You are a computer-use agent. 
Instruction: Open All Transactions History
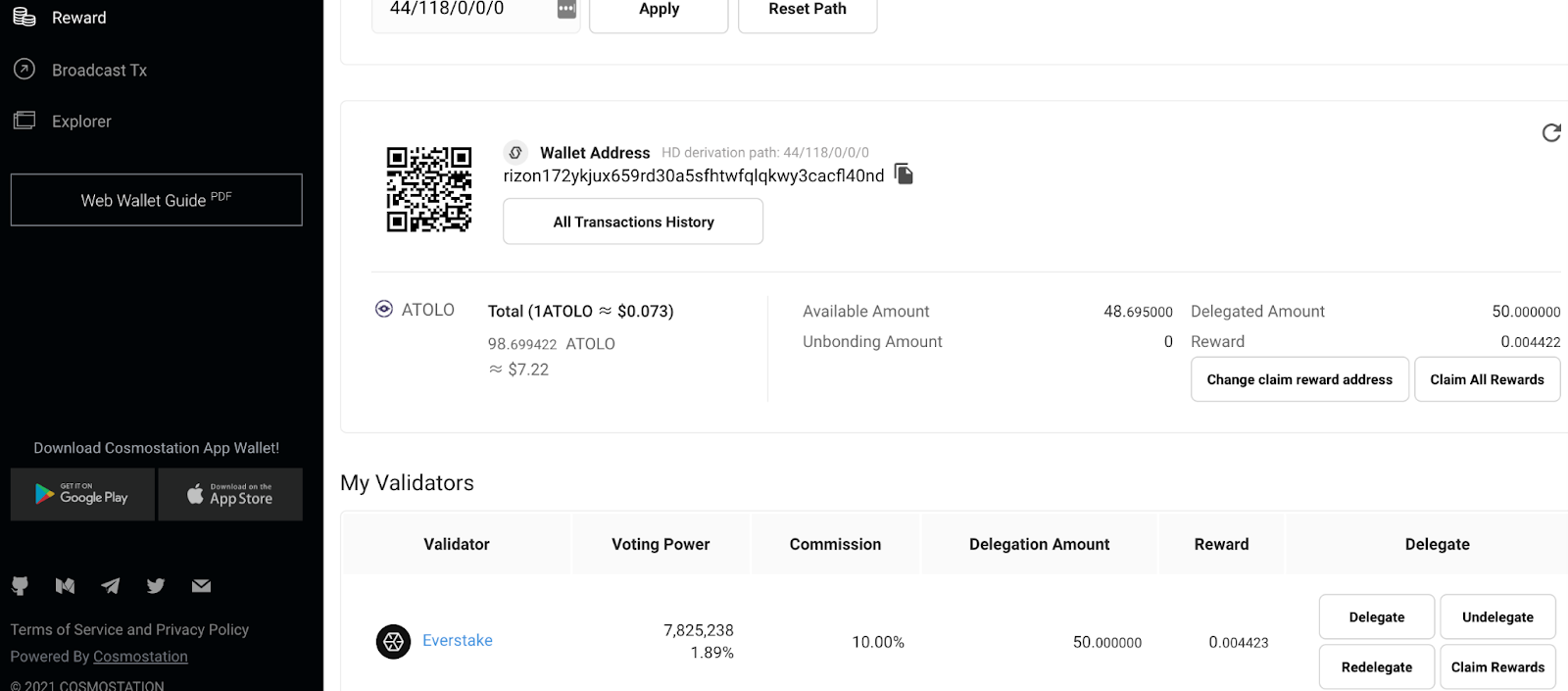tap(633, 222)
